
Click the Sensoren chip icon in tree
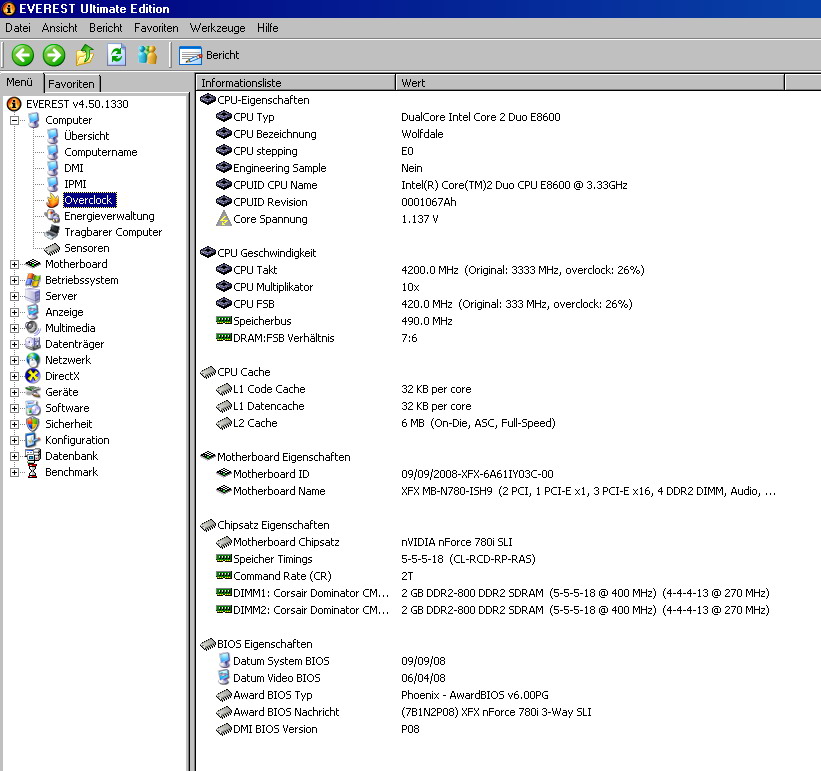[x=52, y=248]
